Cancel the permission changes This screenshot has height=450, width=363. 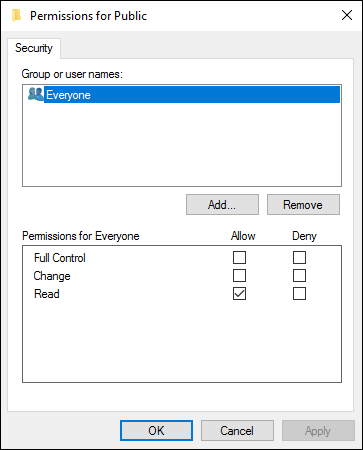[x=237, y=431]
